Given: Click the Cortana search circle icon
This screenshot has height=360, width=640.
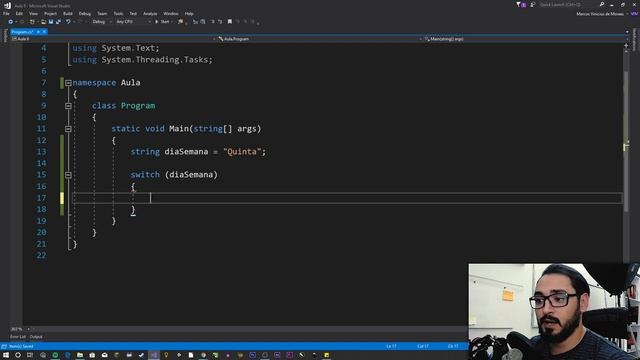Looking at the screenshot, I should [x=18, y=355].
